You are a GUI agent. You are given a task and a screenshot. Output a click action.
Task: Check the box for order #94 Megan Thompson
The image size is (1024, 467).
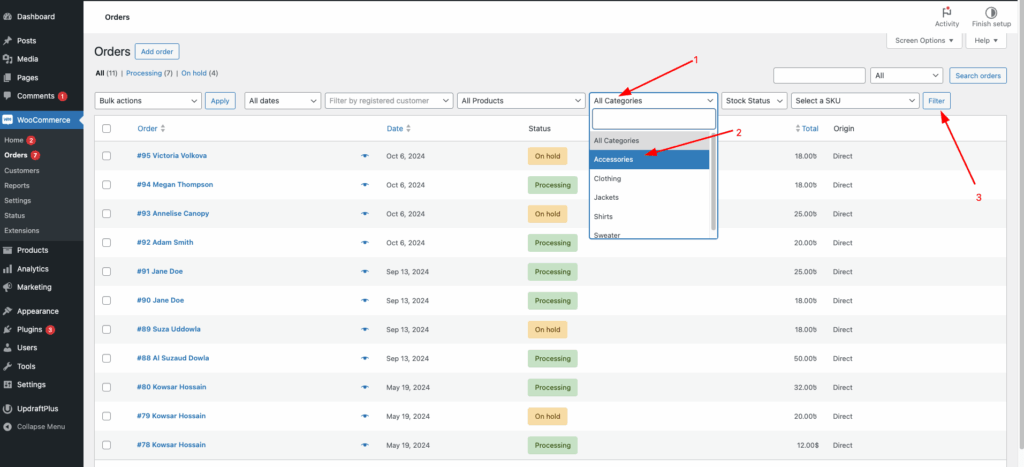tap(106, 185)
